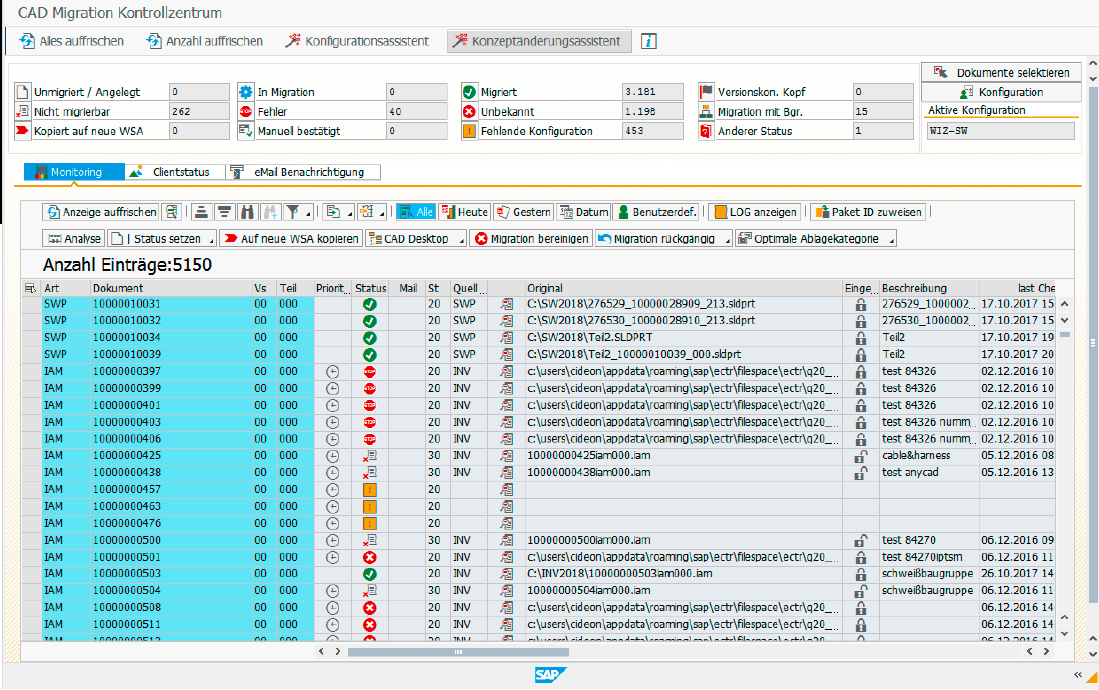This screenshot has height=690, width=1099.
Task: Click the Fehler stop-sign icon in summary
Action: tap(245, 111)
